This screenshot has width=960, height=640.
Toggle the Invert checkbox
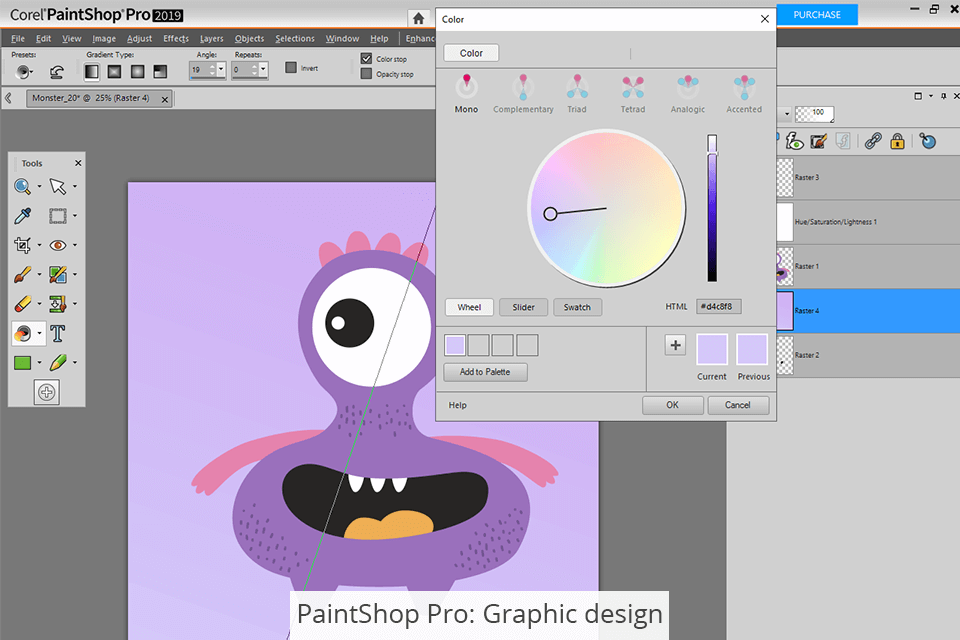coord(291,67)
